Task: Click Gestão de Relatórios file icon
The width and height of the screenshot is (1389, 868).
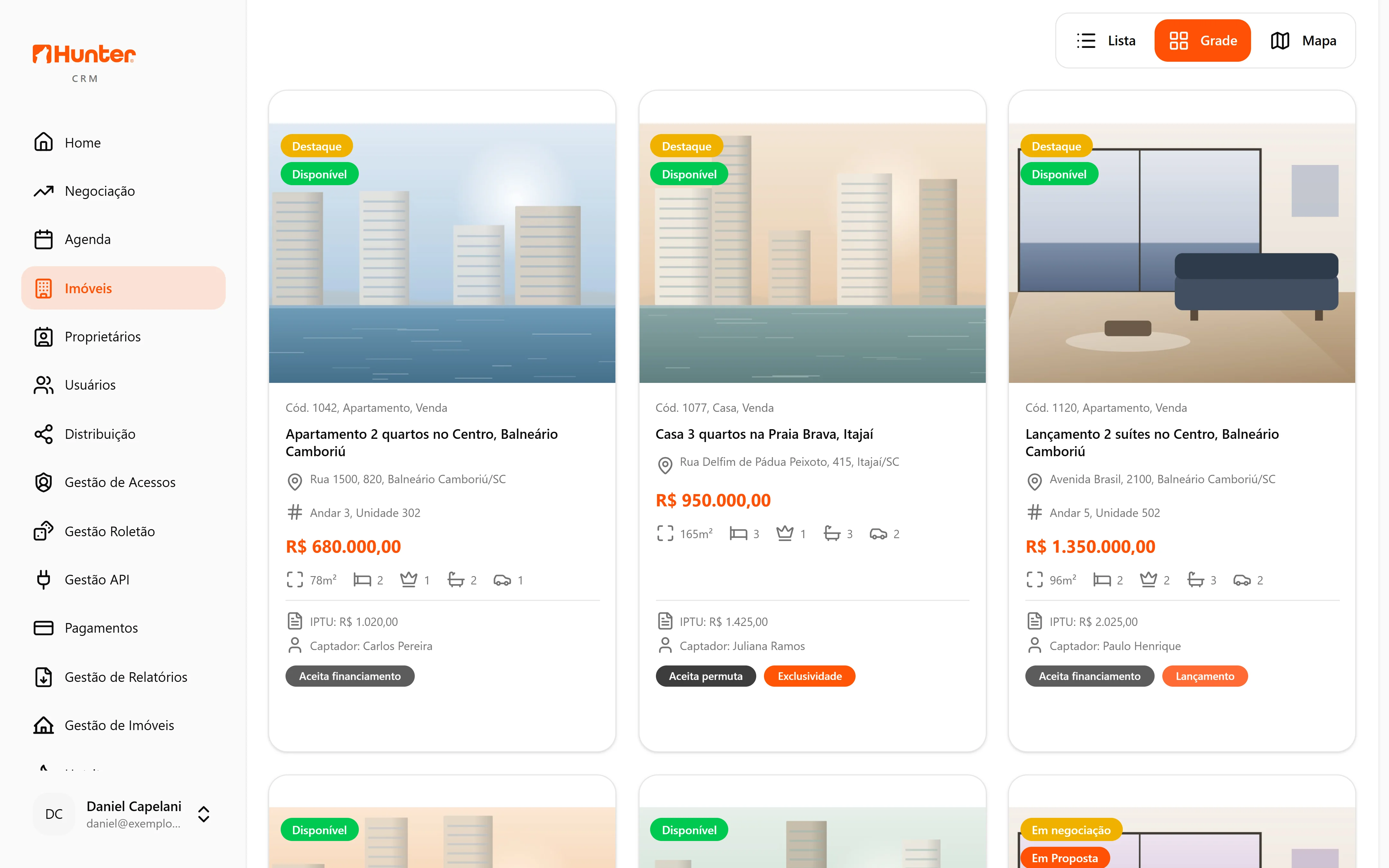Action: coord(44,677)
